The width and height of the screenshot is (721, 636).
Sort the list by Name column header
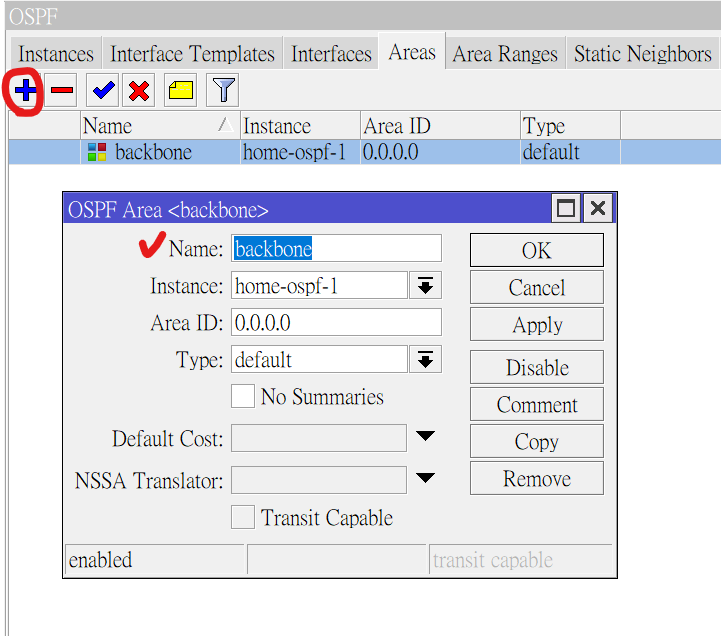[150, 126]
